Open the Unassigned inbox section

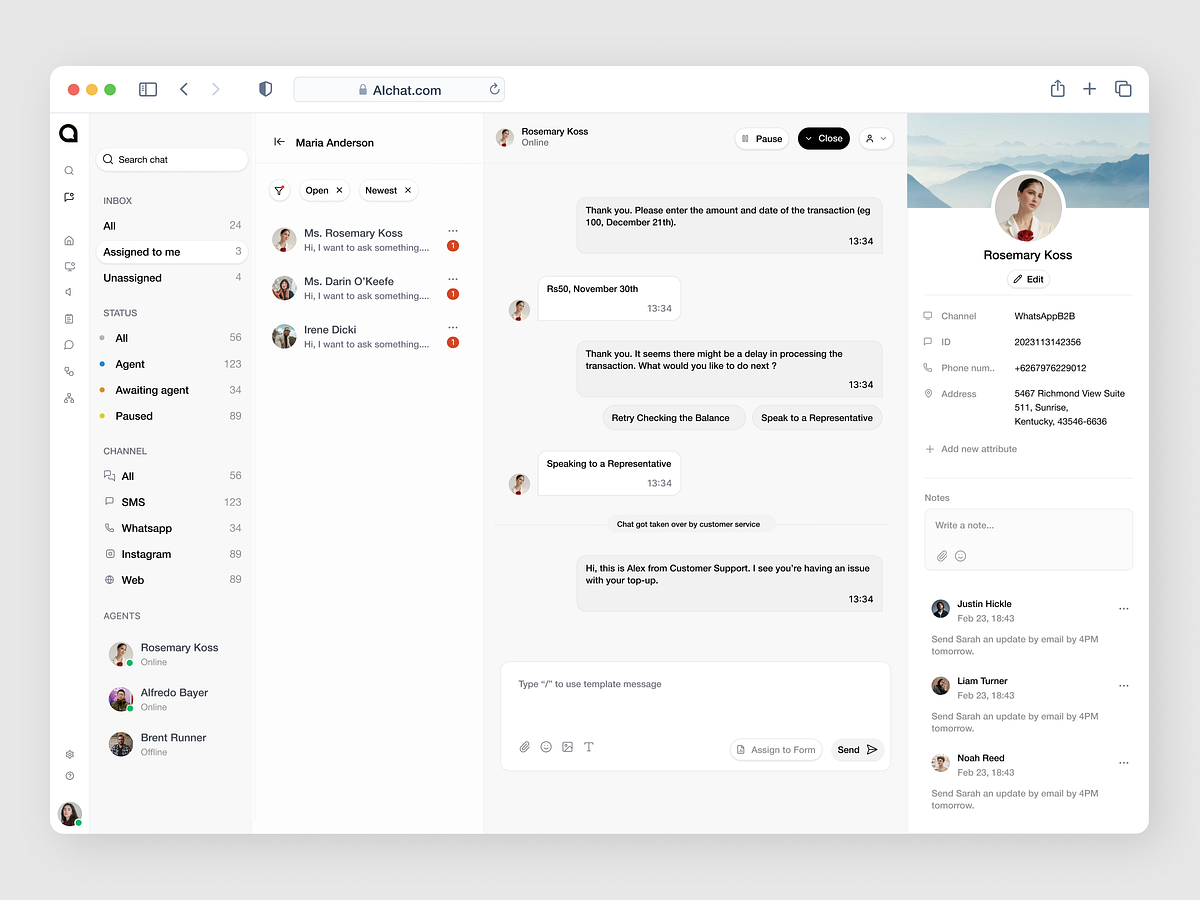[x=132, y=277]
